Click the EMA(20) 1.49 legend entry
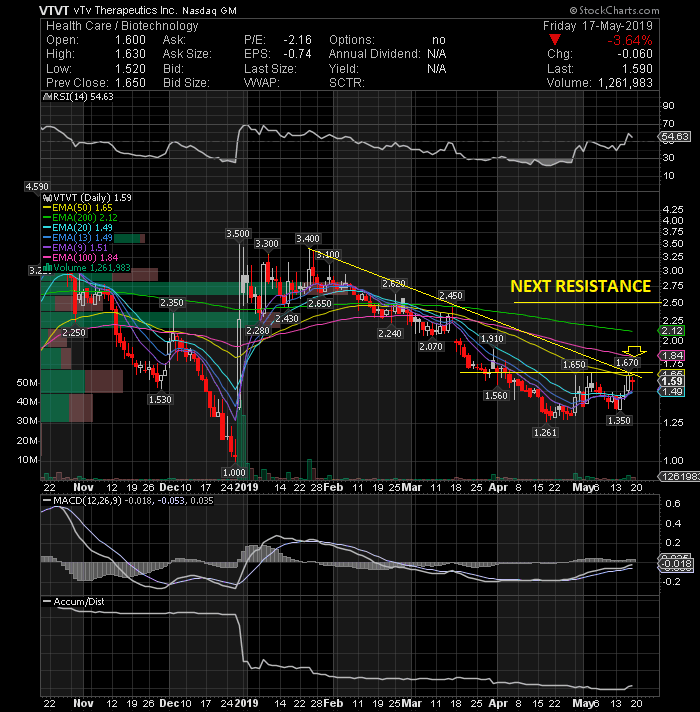This screenshot has height=712, width=700. 78,227
